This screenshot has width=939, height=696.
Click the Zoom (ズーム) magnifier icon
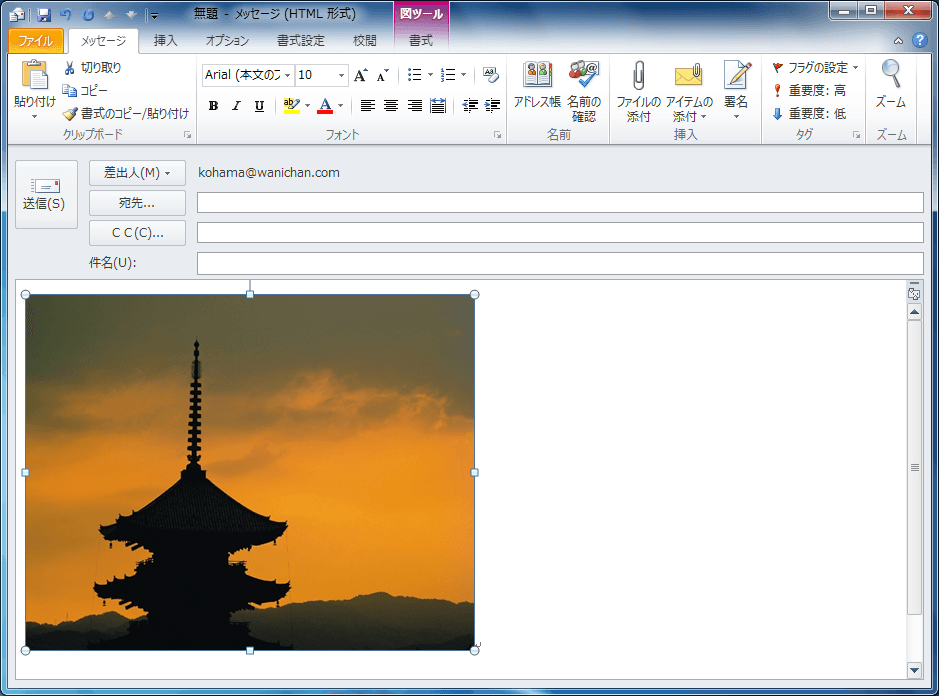click(891, 74)
